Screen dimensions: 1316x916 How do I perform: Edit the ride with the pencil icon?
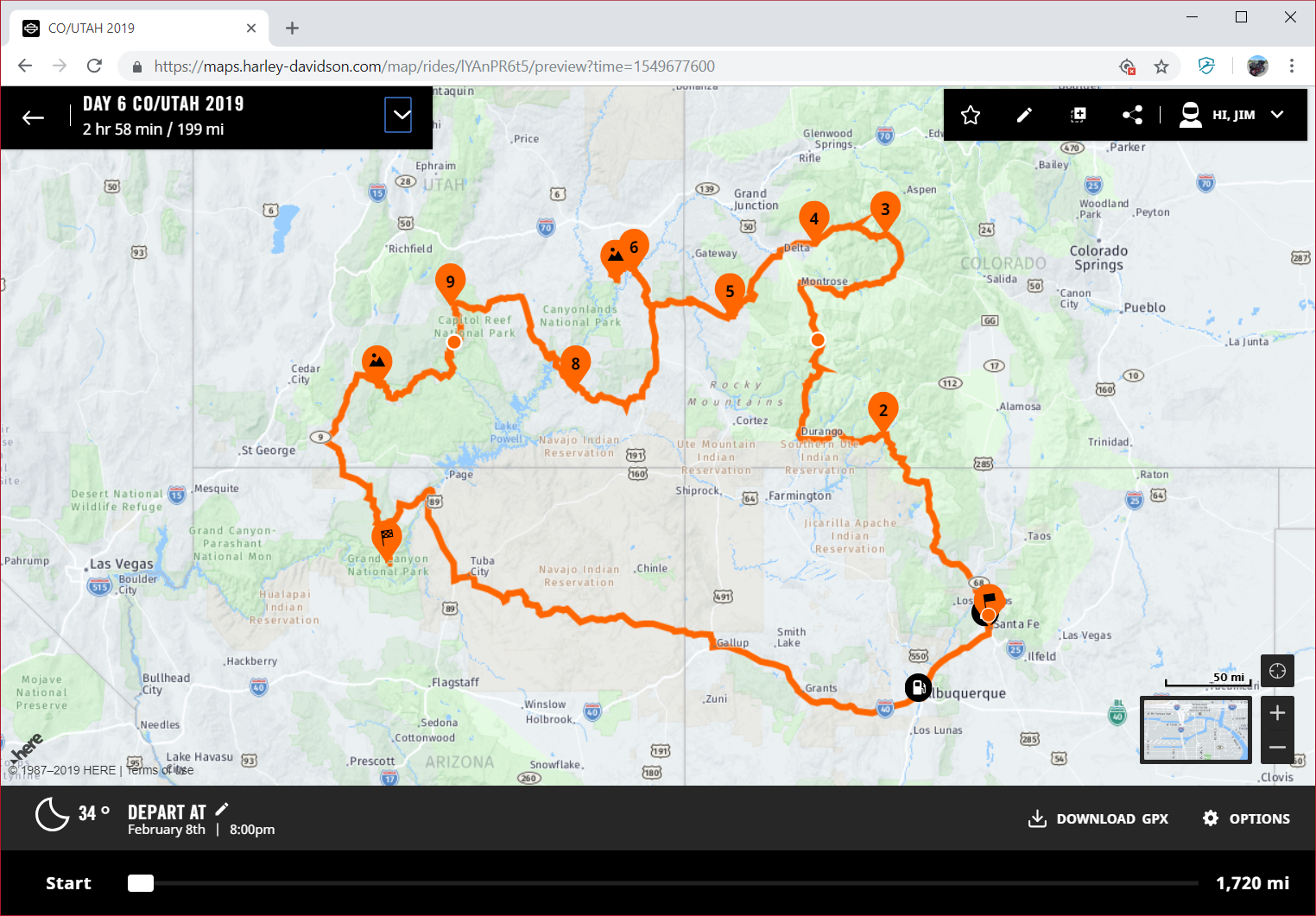(1024, 115)
